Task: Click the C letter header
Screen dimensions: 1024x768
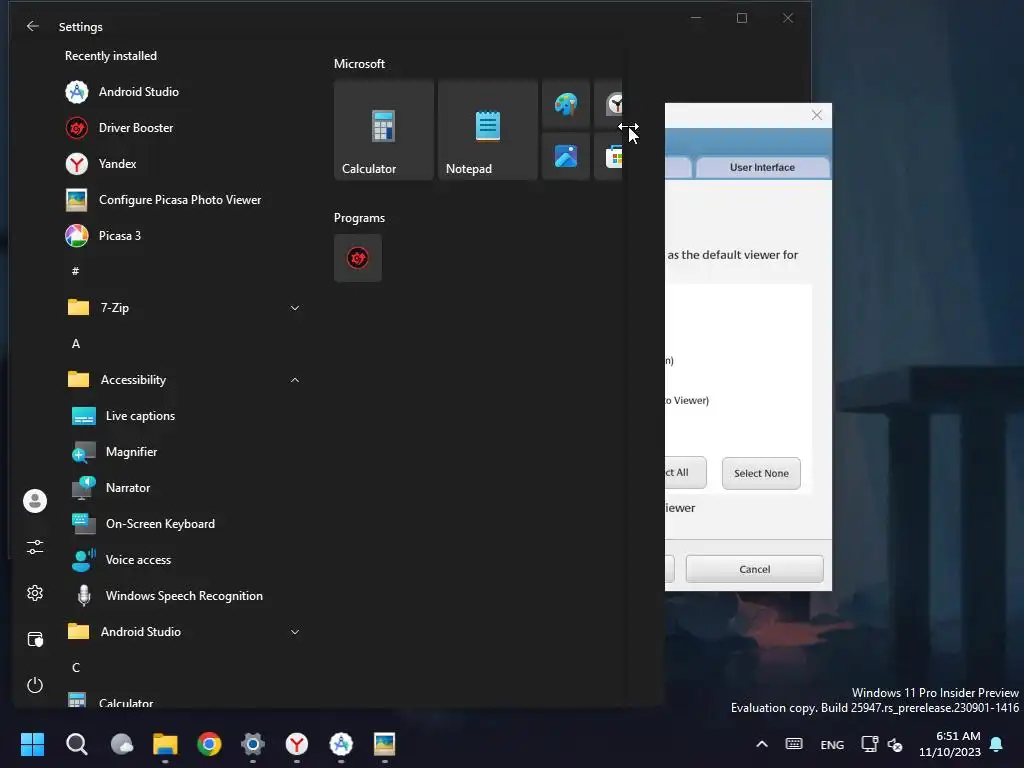Action: pyautogui.click(x=76, y=667)
